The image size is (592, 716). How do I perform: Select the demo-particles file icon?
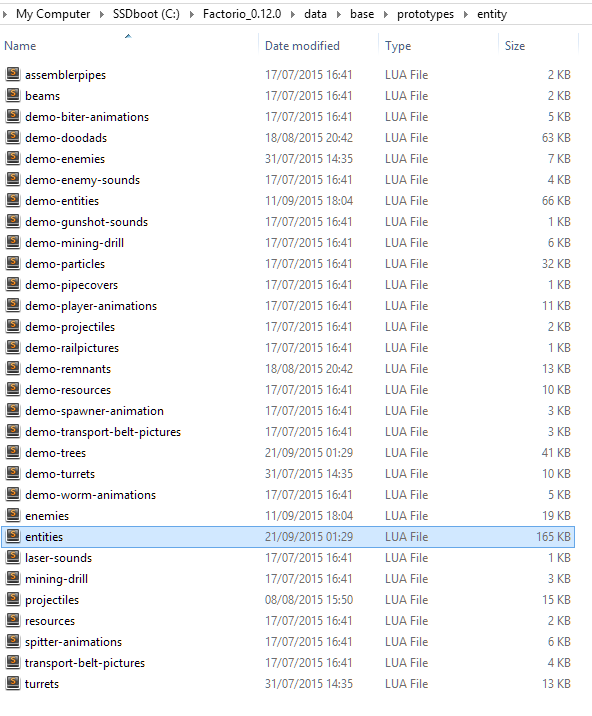(13, 263)
